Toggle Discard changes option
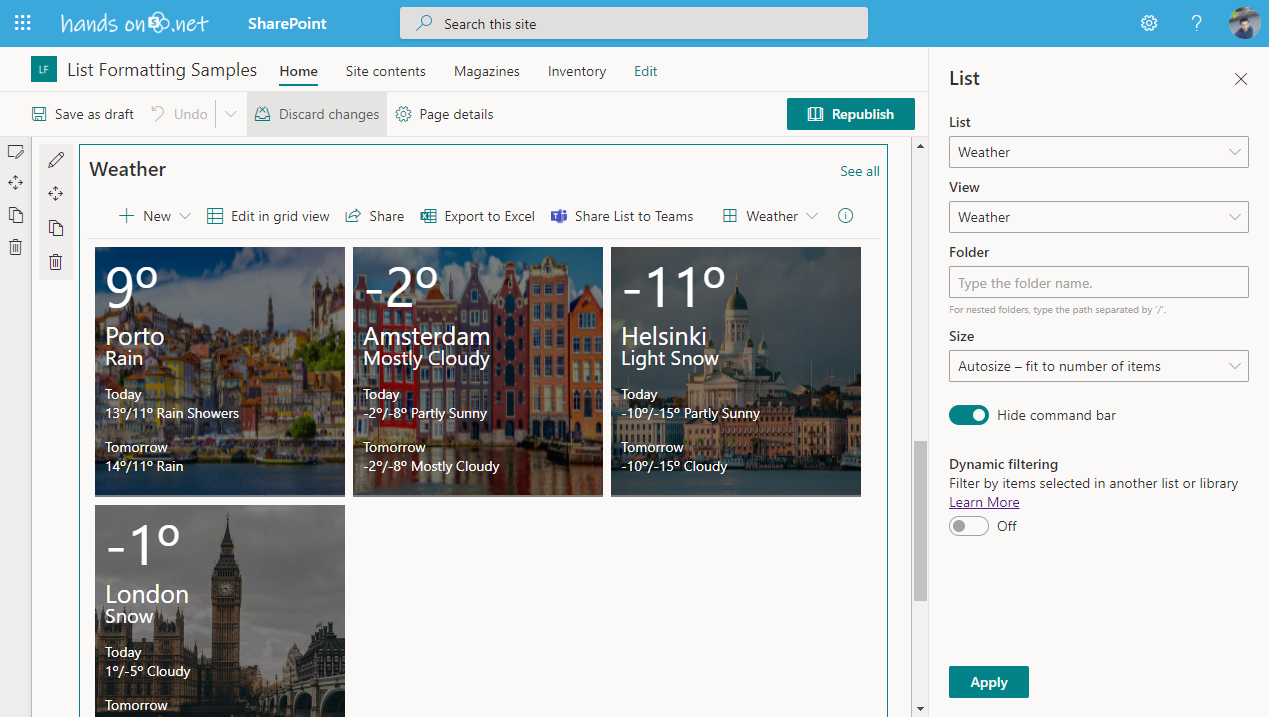The width and height of the screenshot is (1269, 717). (316, 114)
